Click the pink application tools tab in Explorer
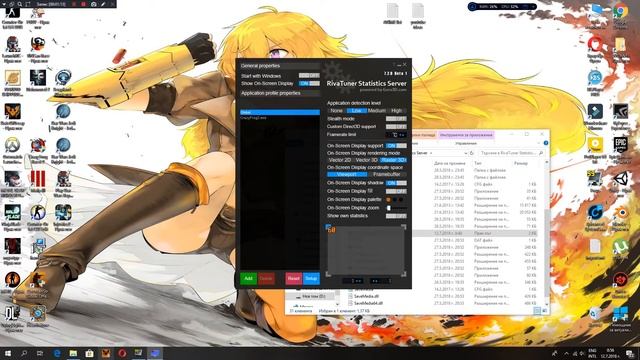The image size is (640, 360). pos(466,135)
